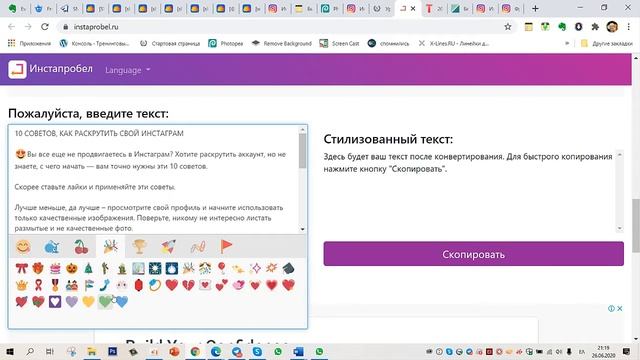Insert the golden crown emoji
Screen dimensions: 640x360
[21, 285]
